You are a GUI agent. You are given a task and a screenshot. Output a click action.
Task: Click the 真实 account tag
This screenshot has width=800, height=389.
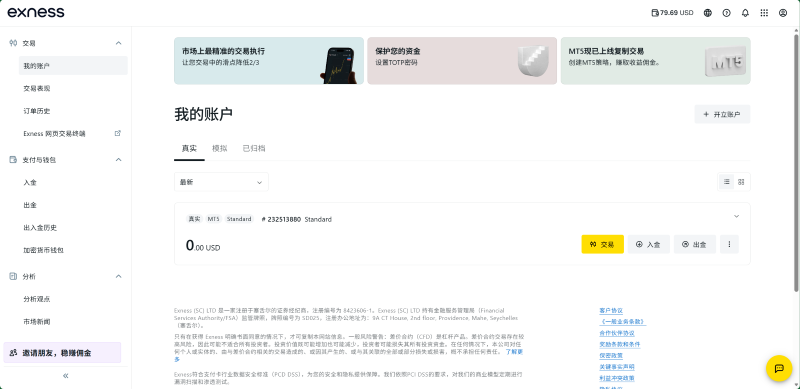[x=194, y=219]
